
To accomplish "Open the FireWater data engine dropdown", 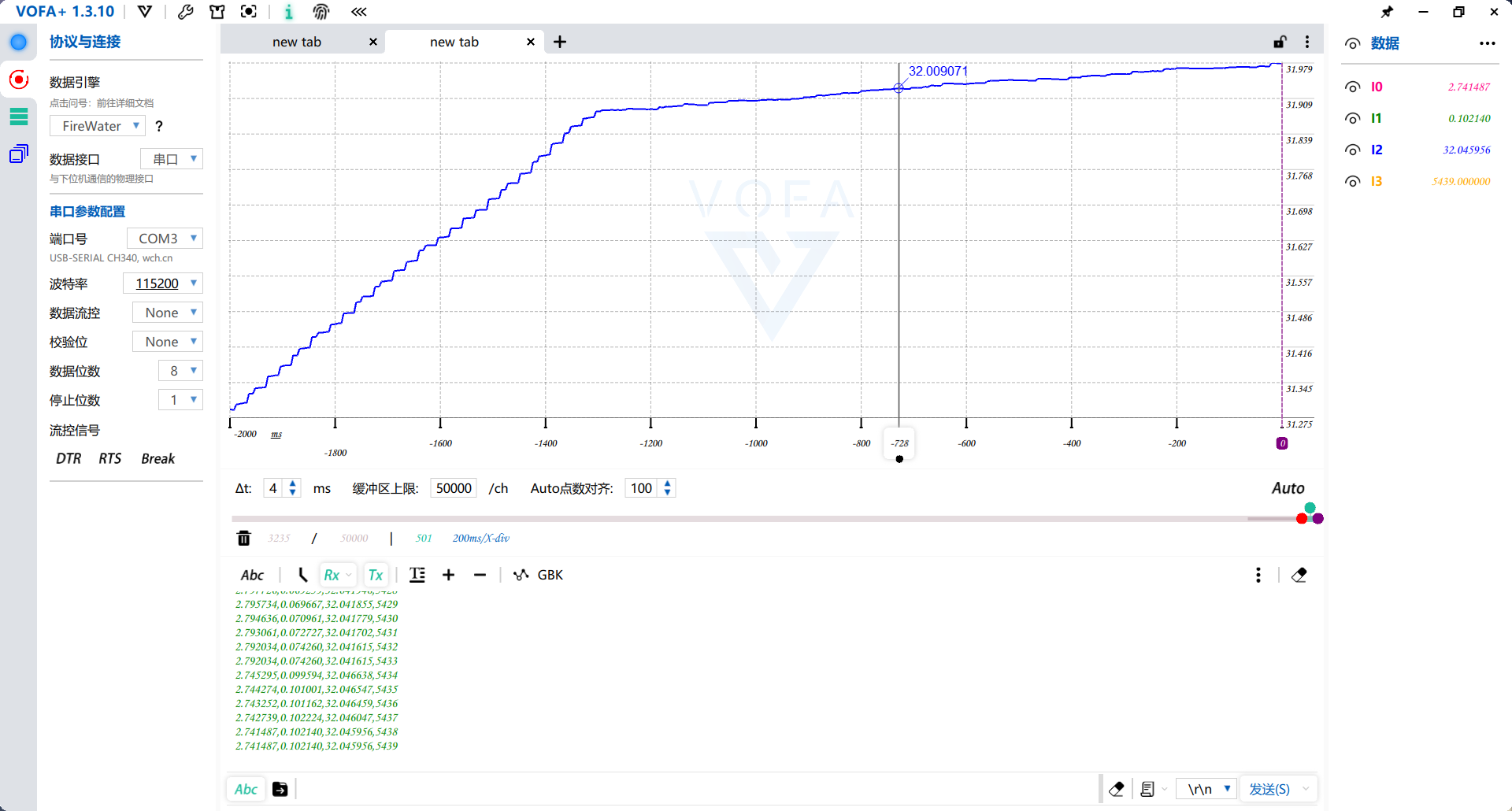I will (98, 126).
